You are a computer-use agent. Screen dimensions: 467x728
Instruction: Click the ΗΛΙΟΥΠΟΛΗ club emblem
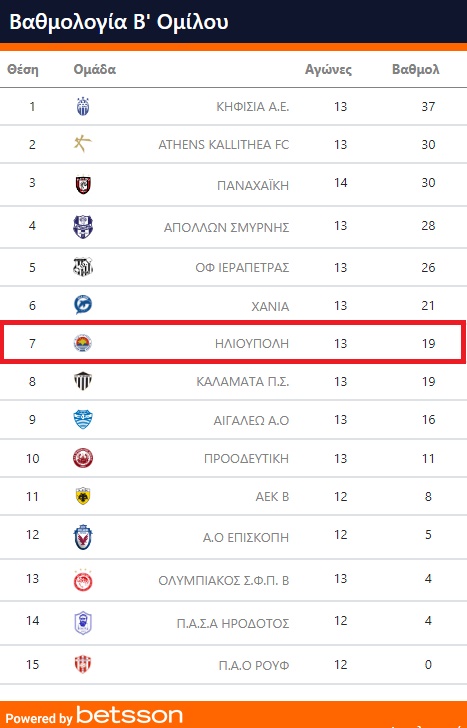click(83, 344)
